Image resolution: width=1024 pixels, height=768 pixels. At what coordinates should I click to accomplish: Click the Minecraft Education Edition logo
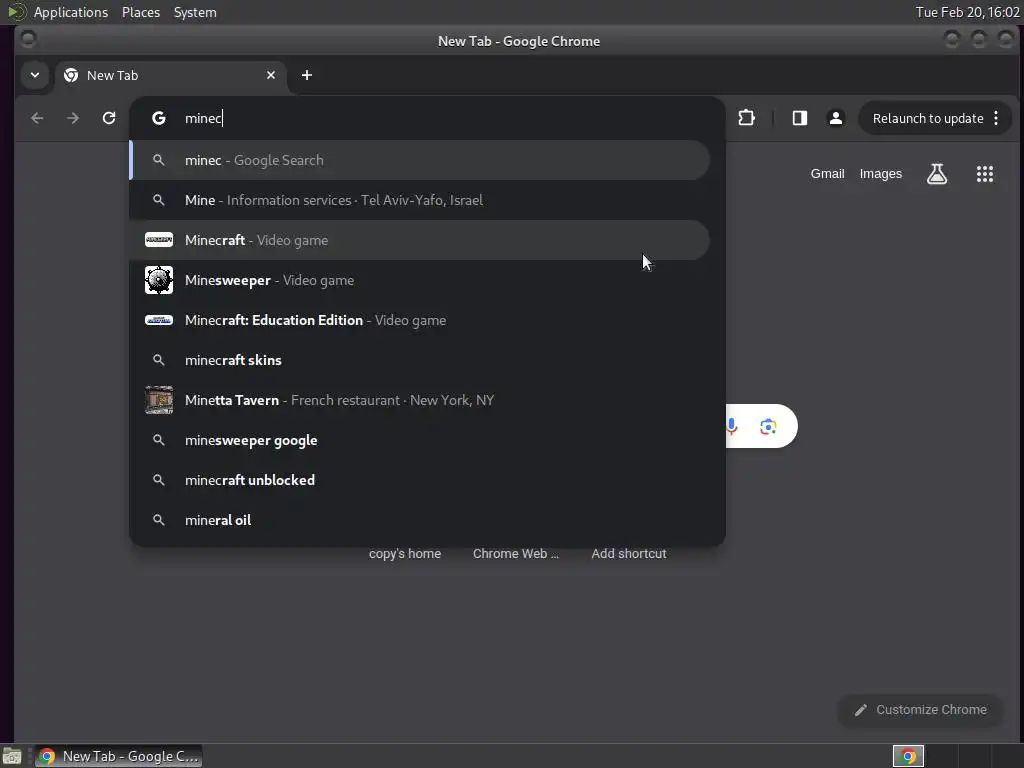click(159, 320)
